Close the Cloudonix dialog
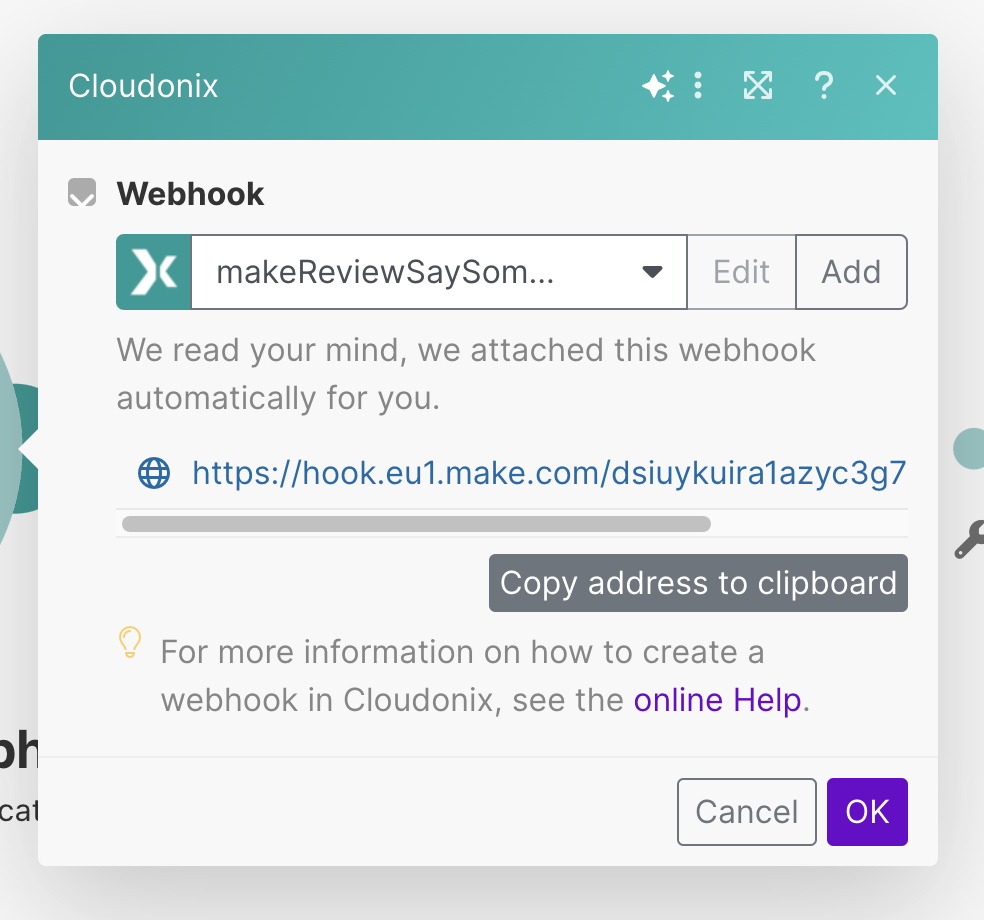This screenshot has width=984, height=920. pos(885,87)
